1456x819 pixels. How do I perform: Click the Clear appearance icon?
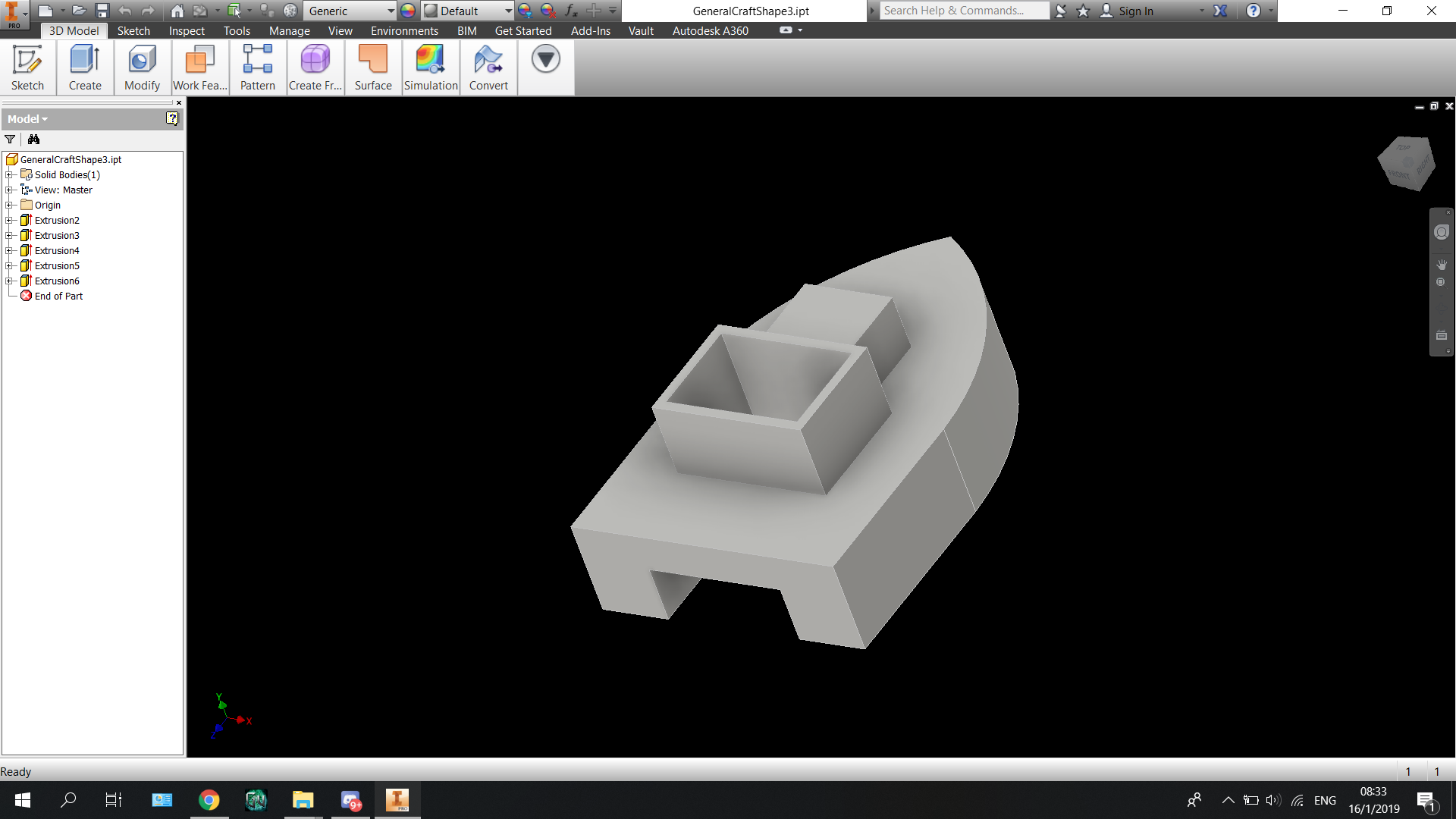point(548,11)
